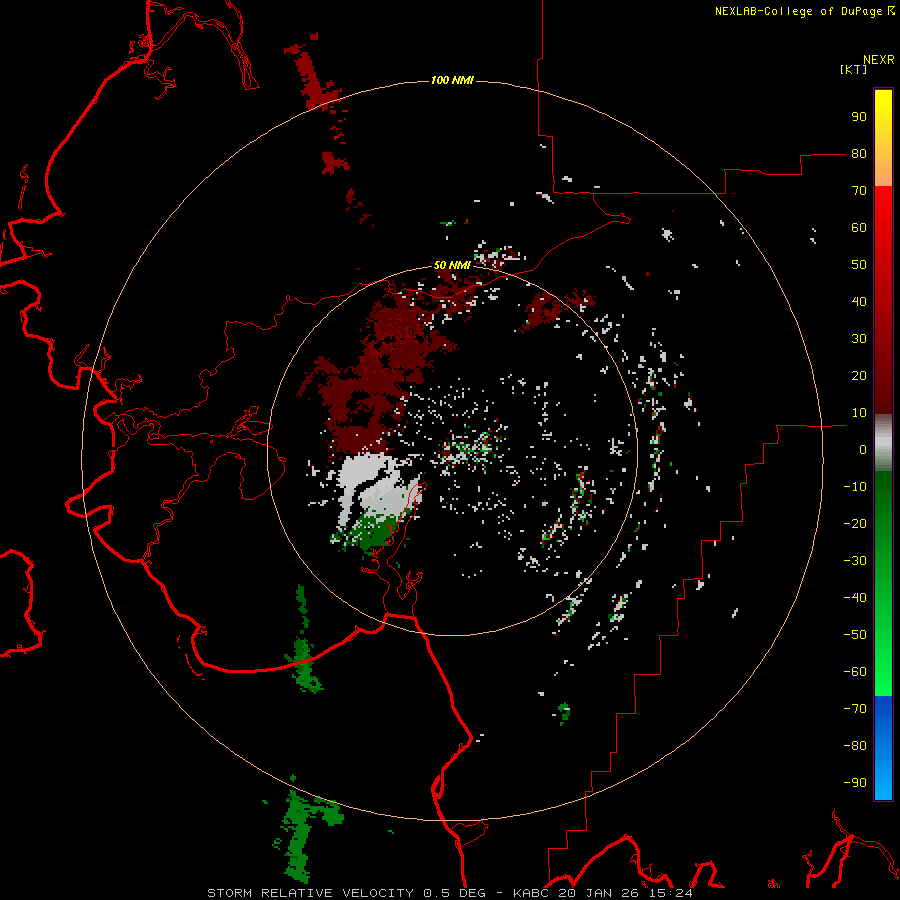Click the -60 value on the velocity scale

[x=855, y=672]
